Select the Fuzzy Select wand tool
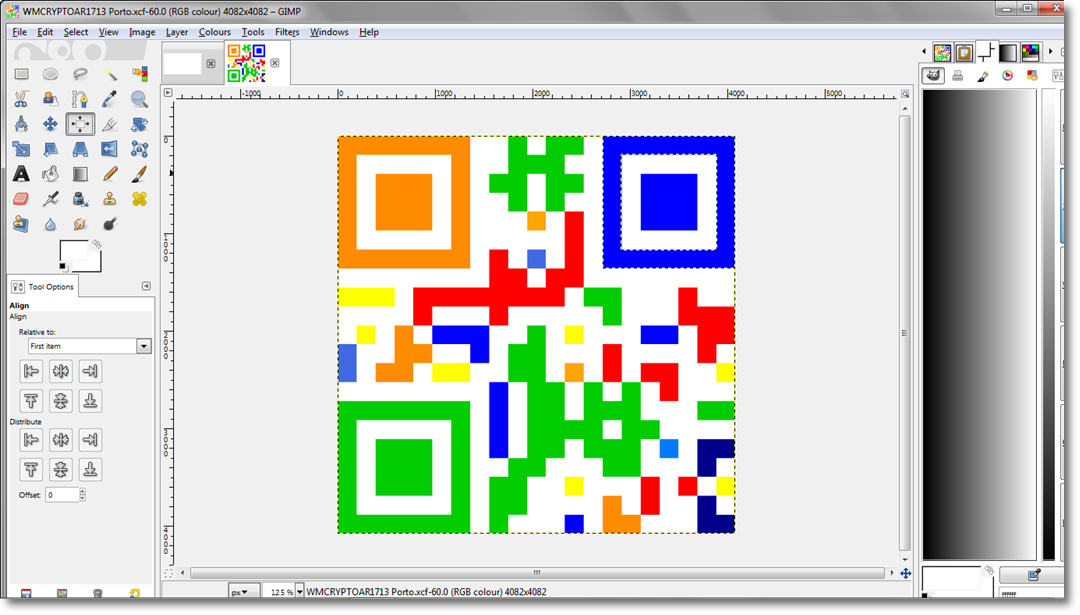Viewport: 1080px width, 615px height. coord(110,74)
